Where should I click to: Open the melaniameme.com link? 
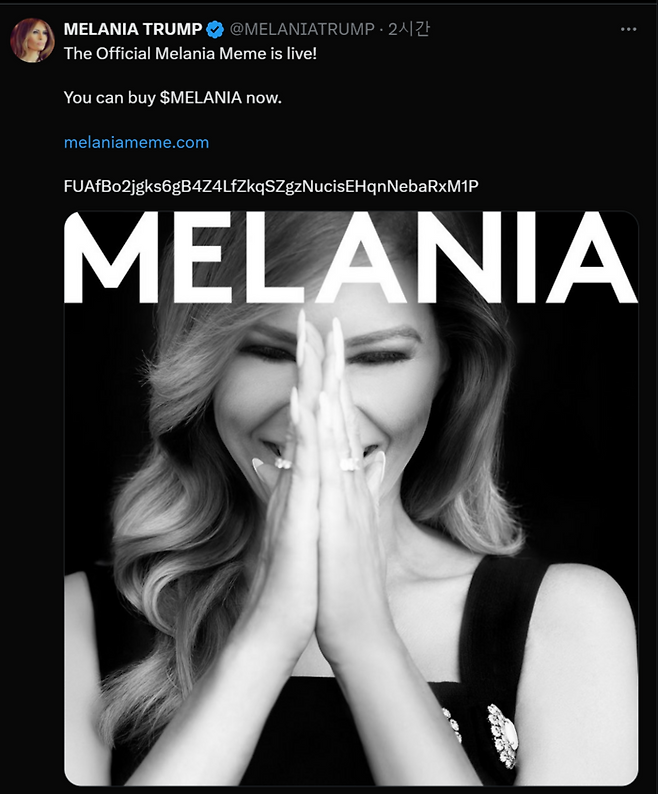tap(136, 142)
